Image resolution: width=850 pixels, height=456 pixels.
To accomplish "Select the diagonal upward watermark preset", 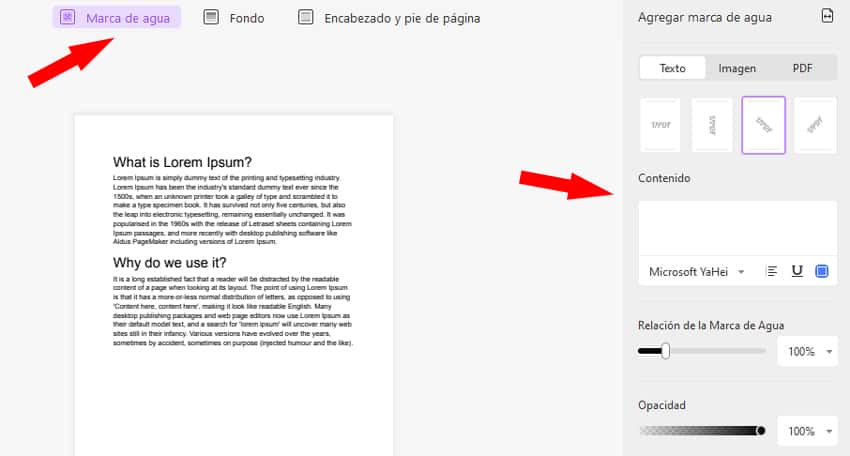I will point(815,125).
